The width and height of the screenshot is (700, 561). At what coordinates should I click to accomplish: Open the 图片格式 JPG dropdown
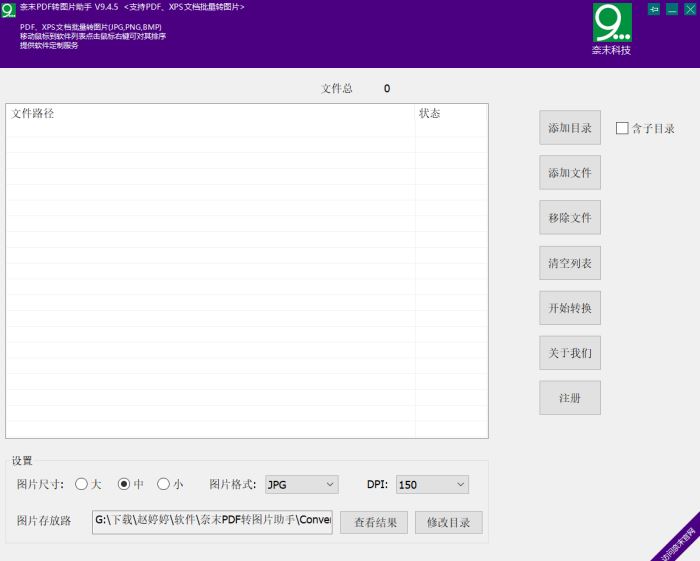(x=302, y=485)
